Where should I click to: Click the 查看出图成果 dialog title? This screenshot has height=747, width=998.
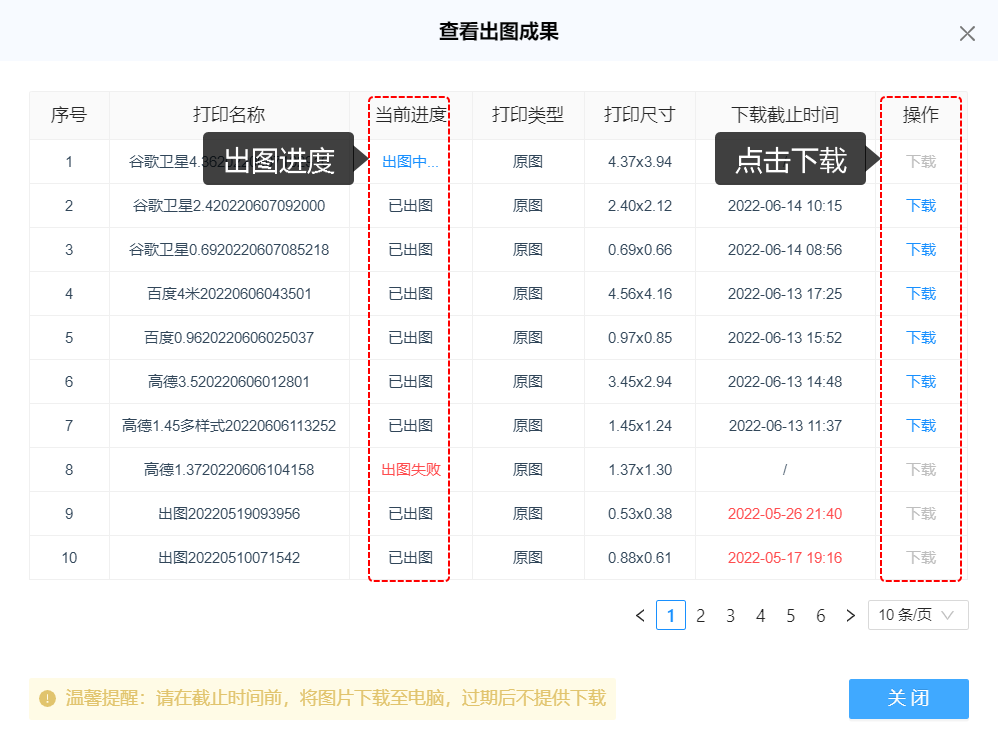pyautogui.click(x=498, y=31)
